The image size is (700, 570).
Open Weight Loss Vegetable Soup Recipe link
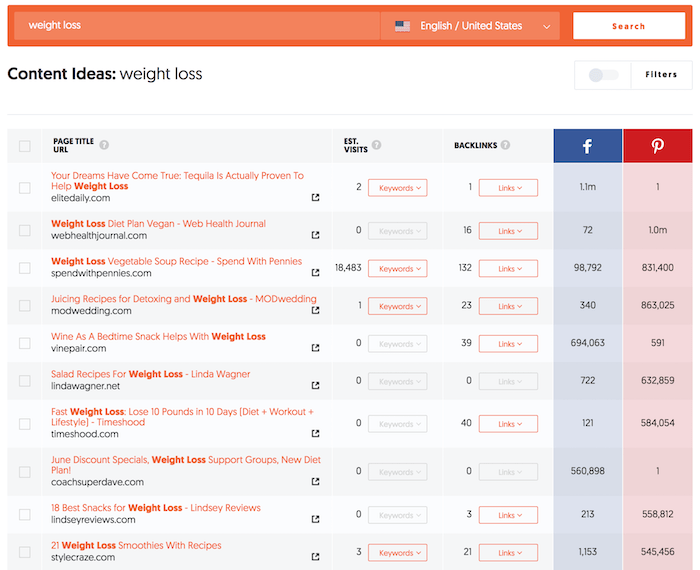pyautogui.click(x=176, y=261)
